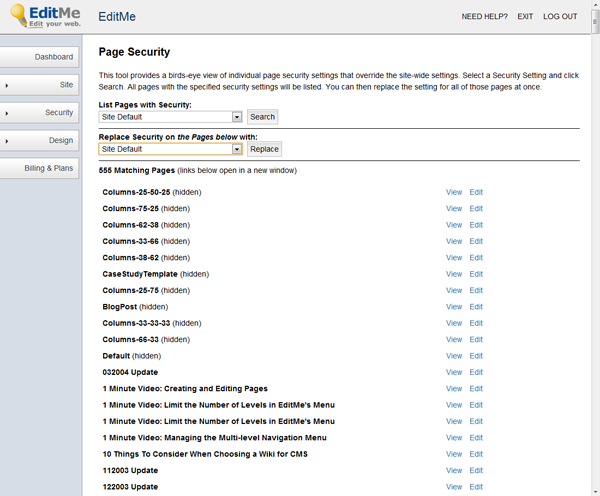Select the Page Security heading
Screen dimensions: 600x496
[134, 52]
